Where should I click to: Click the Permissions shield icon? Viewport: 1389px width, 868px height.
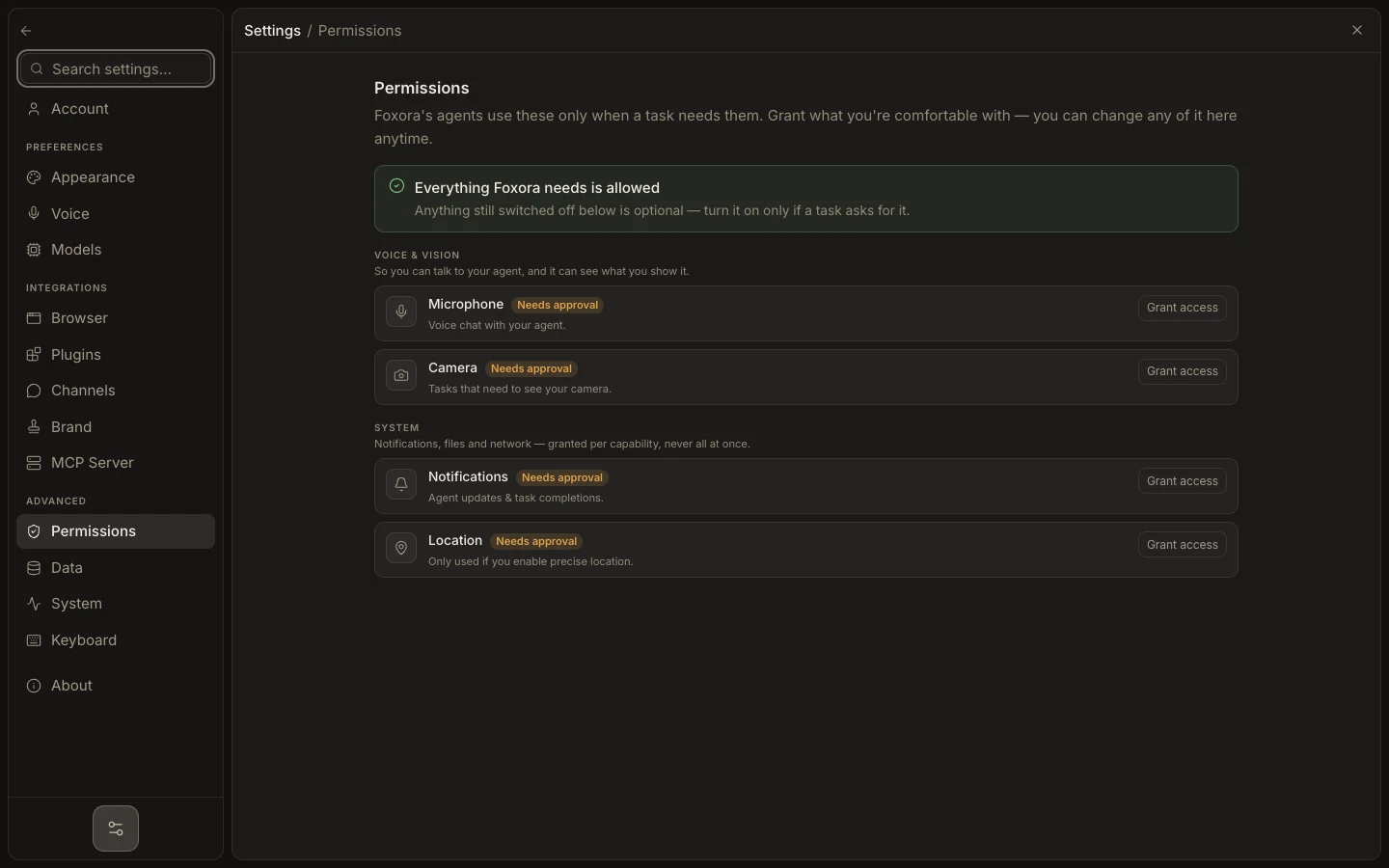click(34, 531)
